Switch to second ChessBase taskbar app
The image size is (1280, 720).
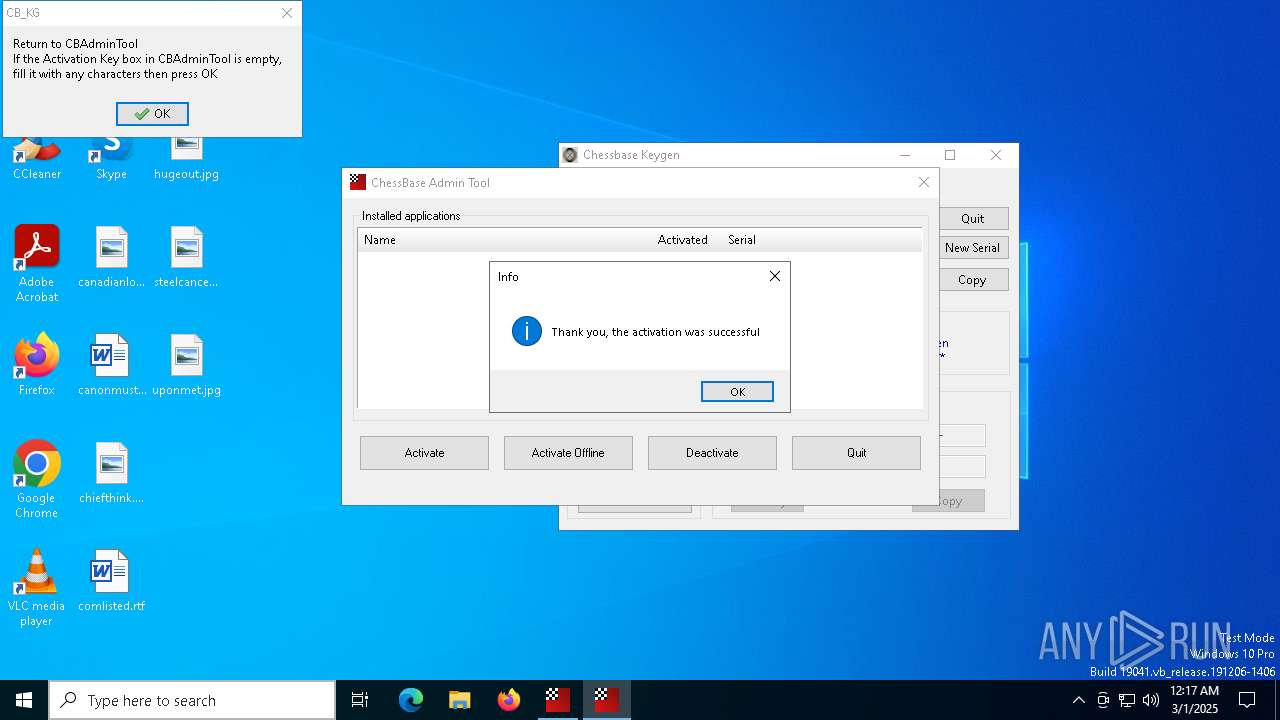point(606,700)
